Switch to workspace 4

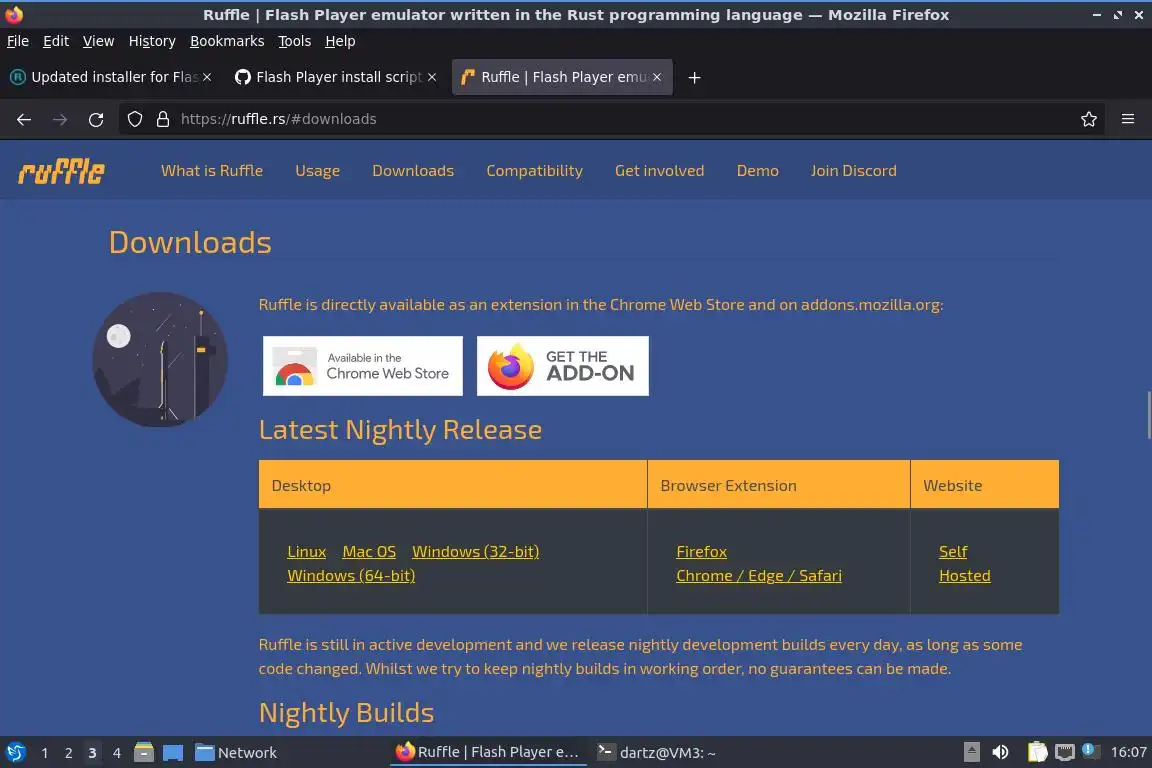pyautogui.click(x=116, y=753)
